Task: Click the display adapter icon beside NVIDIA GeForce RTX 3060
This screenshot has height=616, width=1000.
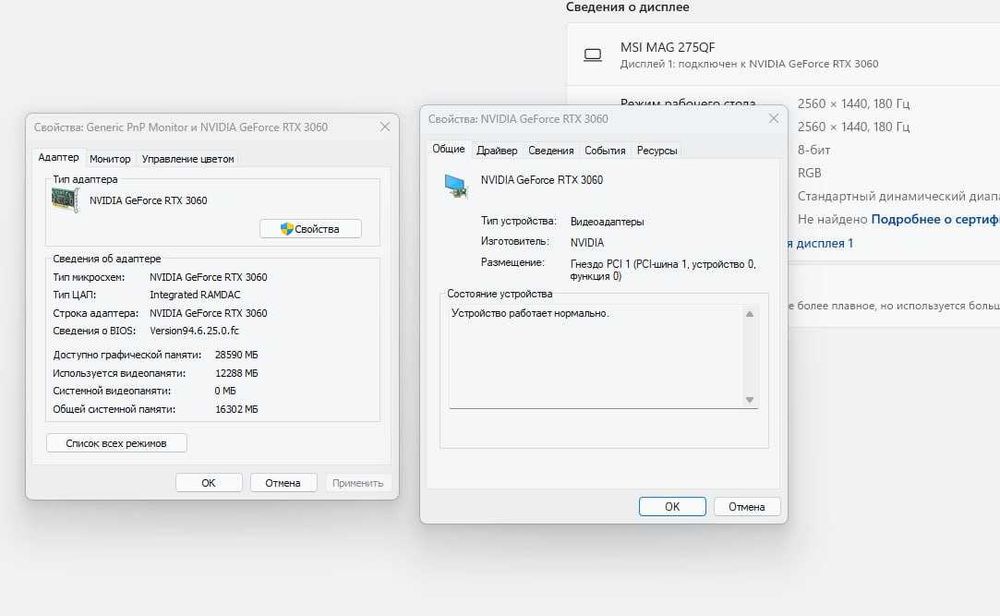Action: (456, 186)
